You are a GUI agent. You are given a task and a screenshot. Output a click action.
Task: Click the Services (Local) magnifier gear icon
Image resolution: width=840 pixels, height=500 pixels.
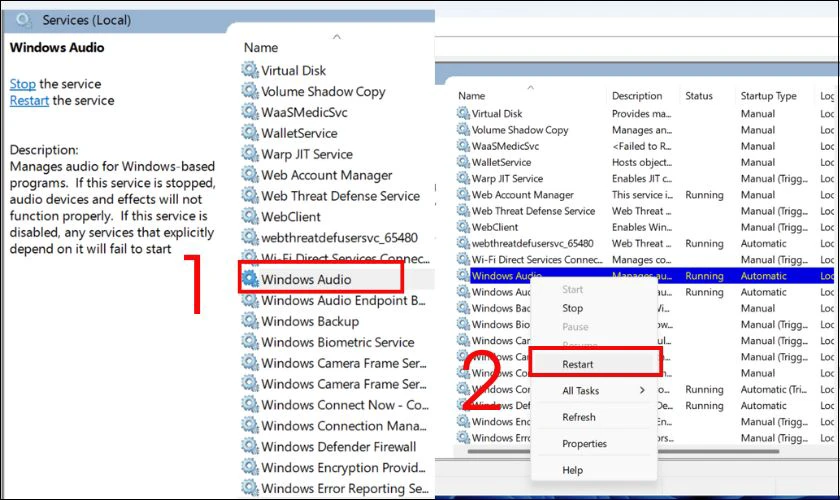(x=24, y=19)
